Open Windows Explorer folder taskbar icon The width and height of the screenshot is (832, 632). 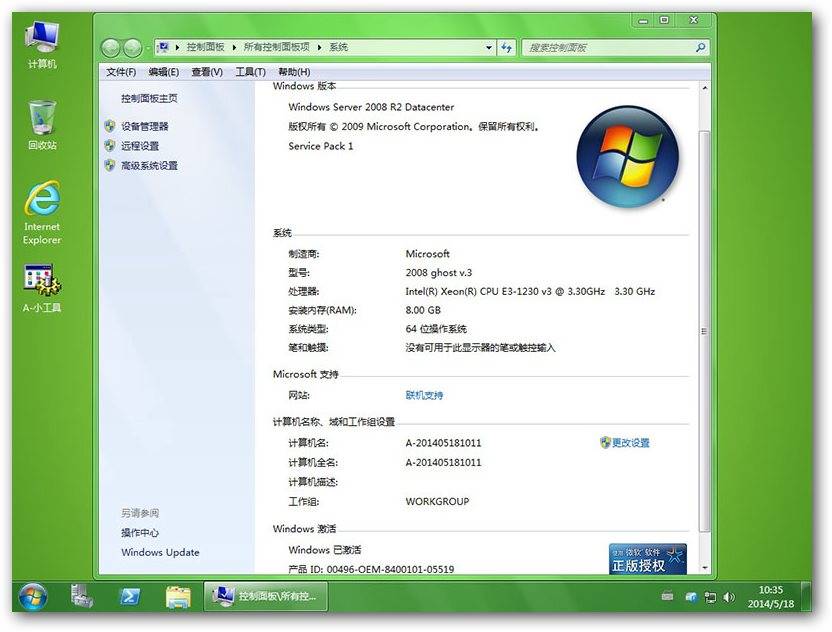pyautogui.click(x=178, y=597)
